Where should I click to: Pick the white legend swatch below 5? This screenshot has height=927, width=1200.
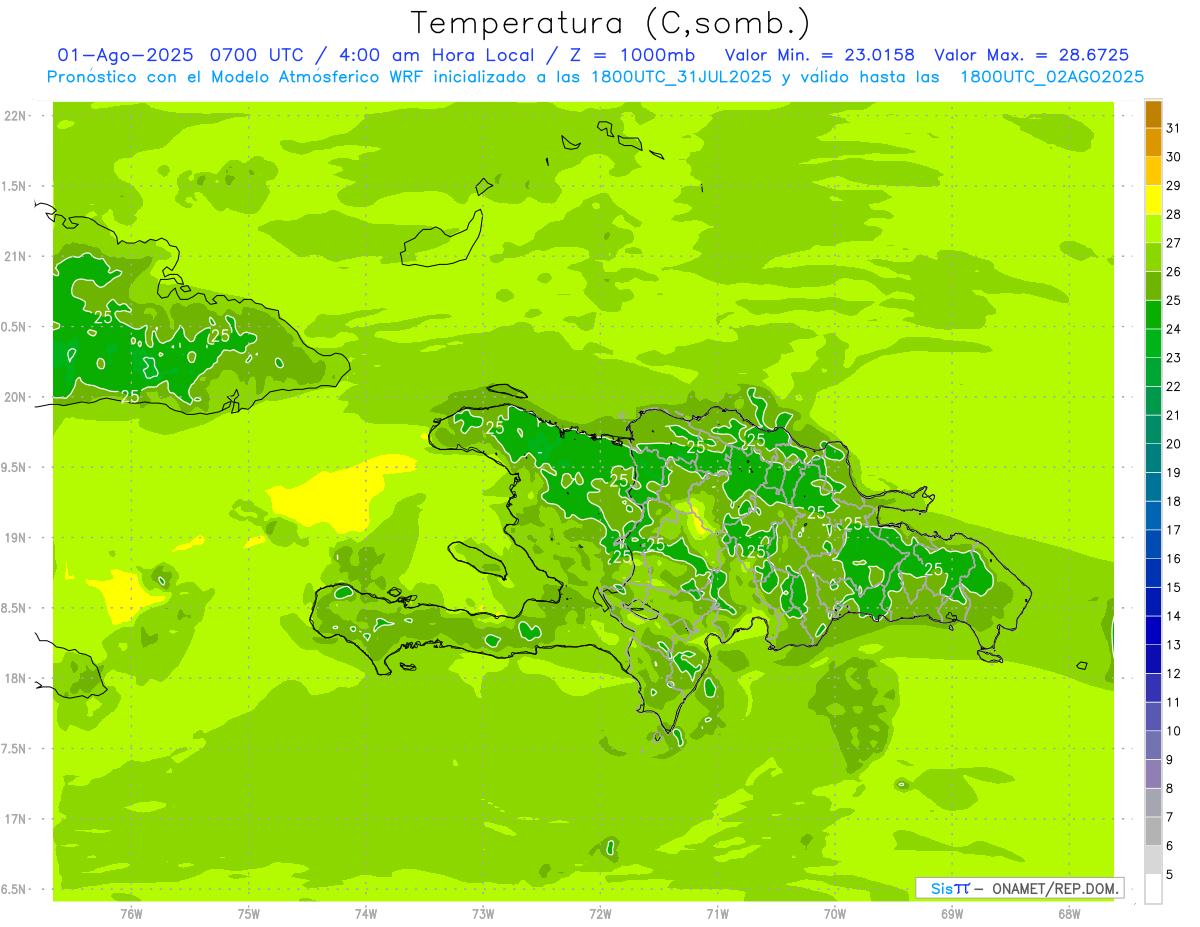click(x=1153, y=889)
